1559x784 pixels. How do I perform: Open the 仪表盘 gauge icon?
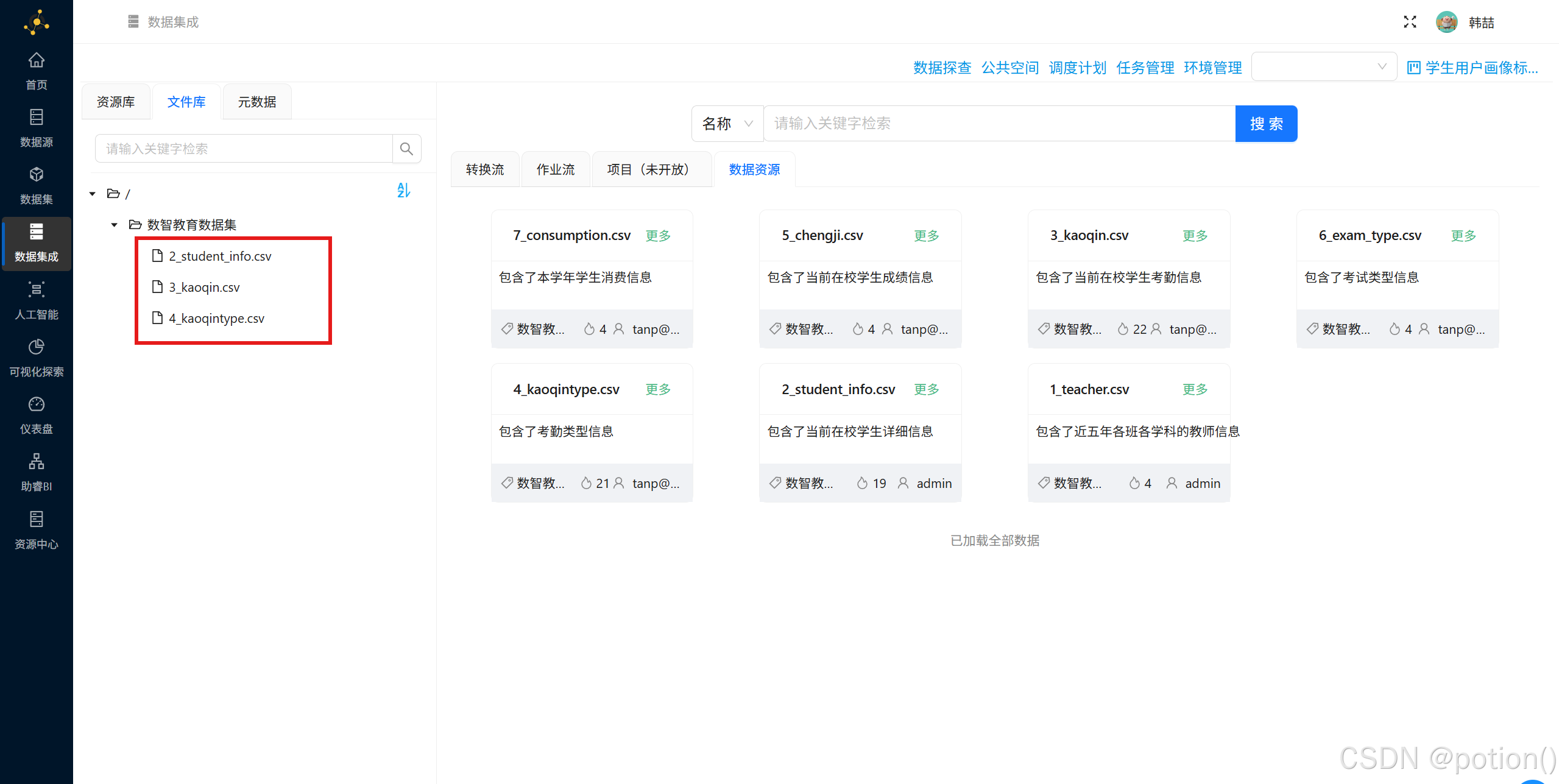pyautogui.click(x=37, y=404)
